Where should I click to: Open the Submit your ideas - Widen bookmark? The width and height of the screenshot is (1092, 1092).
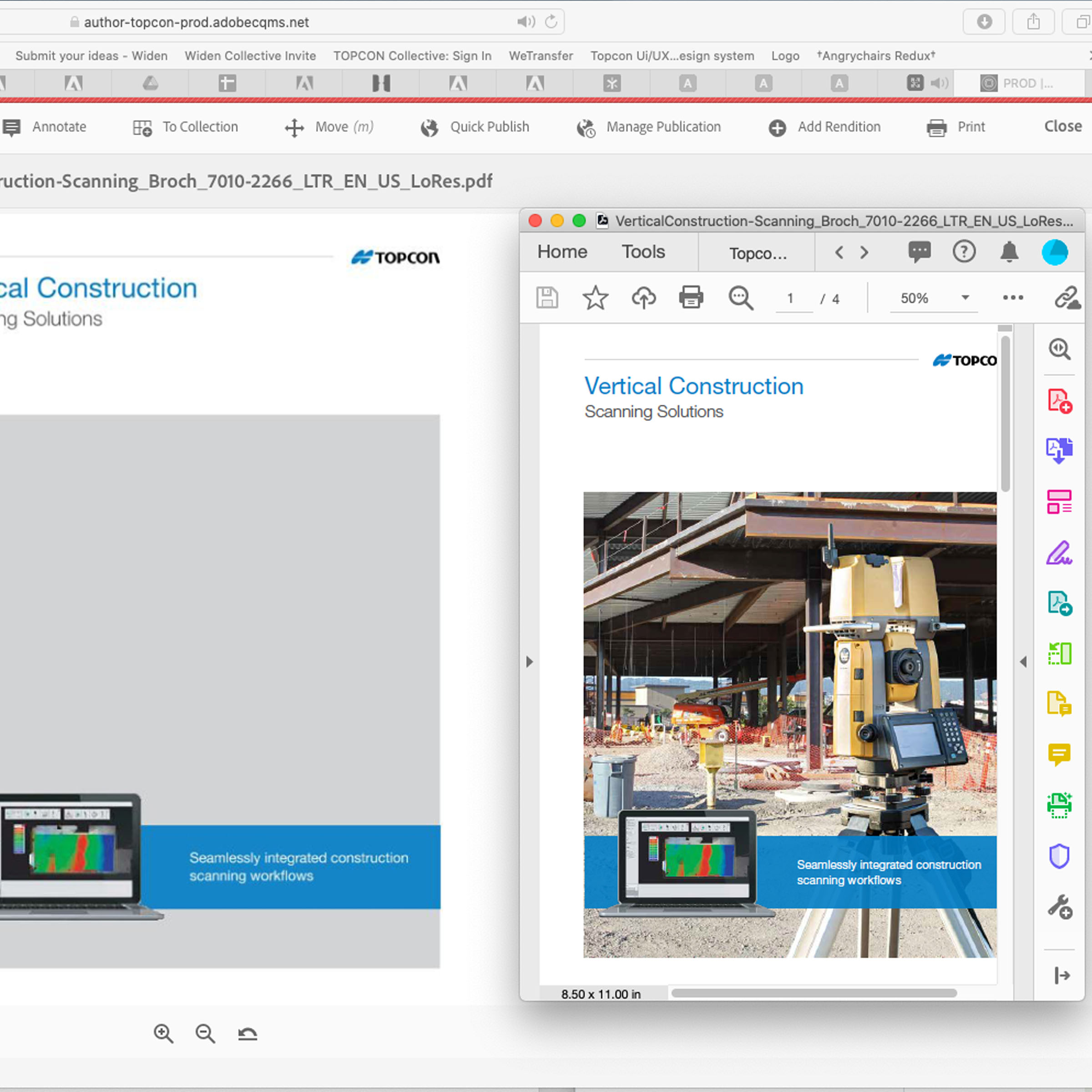click(91, 56)
